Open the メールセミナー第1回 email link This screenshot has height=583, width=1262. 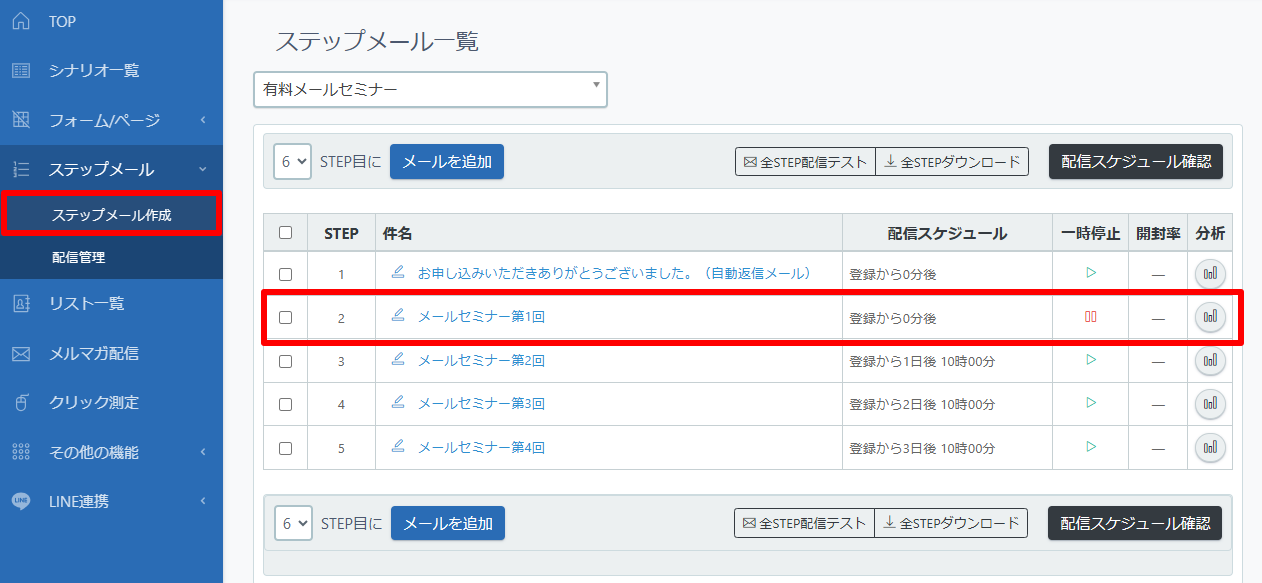click(x=481, y=316)
